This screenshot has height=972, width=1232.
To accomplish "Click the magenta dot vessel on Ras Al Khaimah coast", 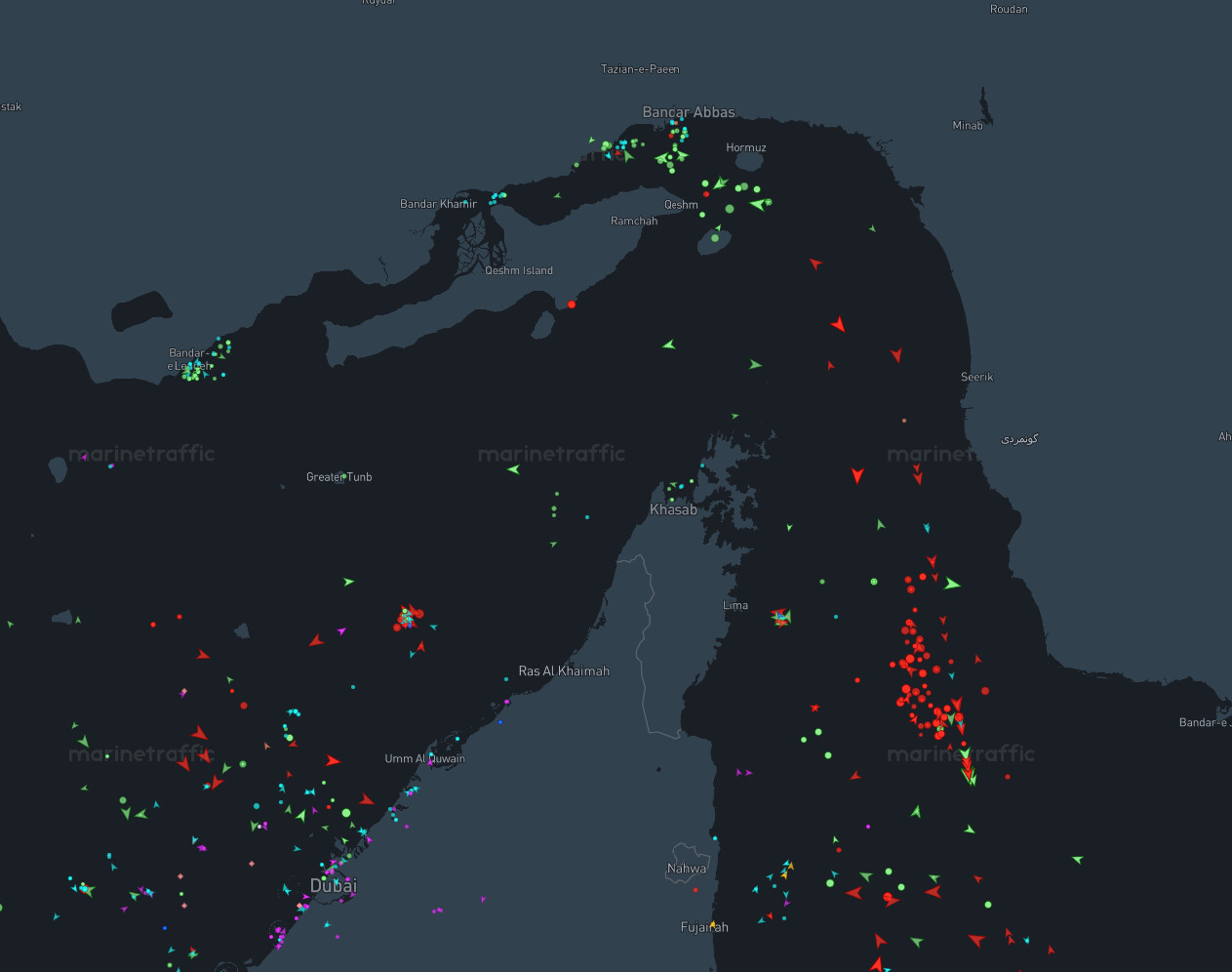I will point(506,702).
